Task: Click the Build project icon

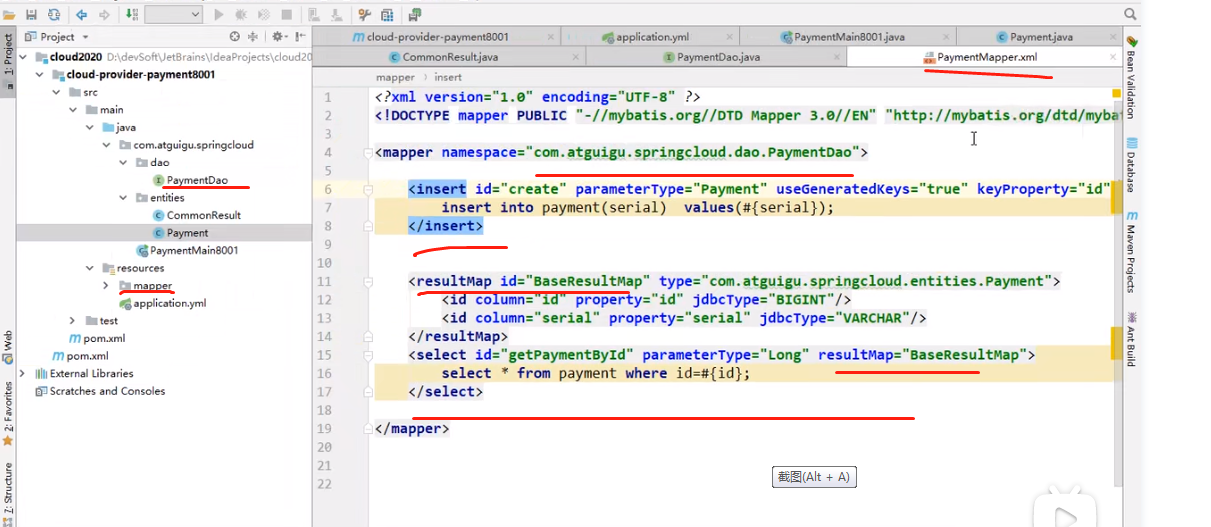Action: tap(132, 15)
